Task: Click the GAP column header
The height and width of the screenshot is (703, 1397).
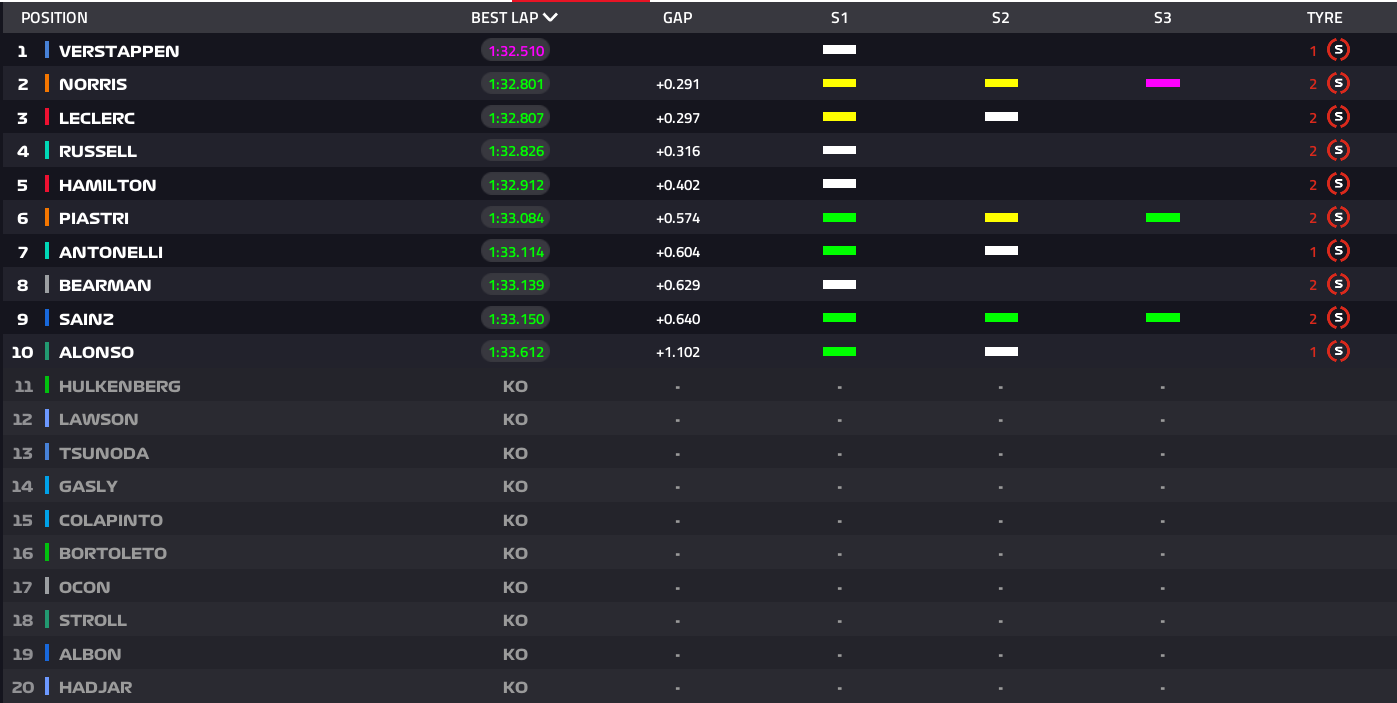Action: (x=677, y=18)
